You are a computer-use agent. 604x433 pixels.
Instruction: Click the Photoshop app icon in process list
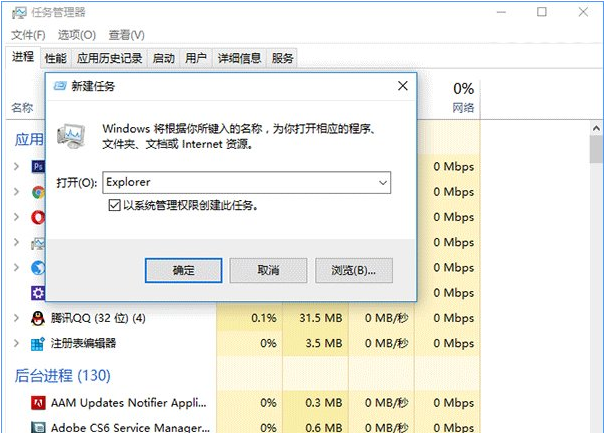[38, 165]
